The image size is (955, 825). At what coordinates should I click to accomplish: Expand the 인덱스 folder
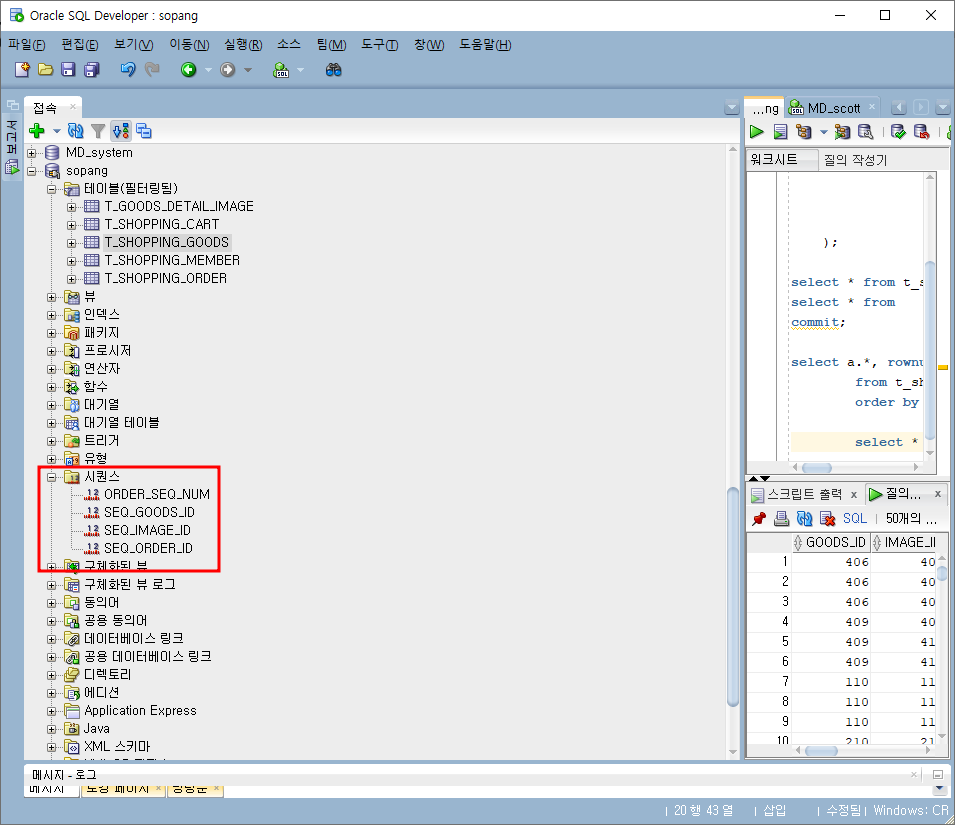tap(51, 315)
